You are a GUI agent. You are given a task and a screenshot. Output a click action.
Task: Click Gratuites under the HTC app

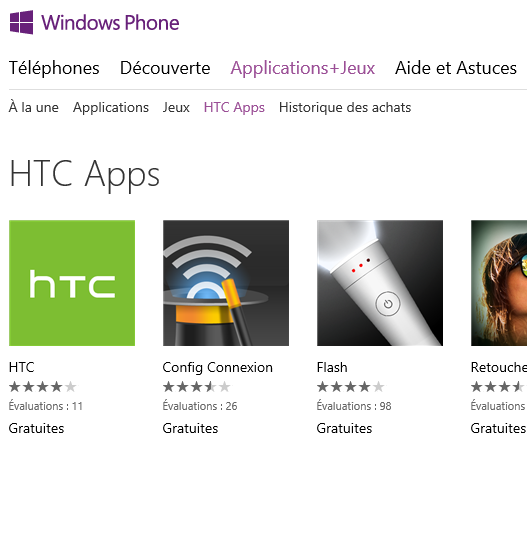coord(37,428)
